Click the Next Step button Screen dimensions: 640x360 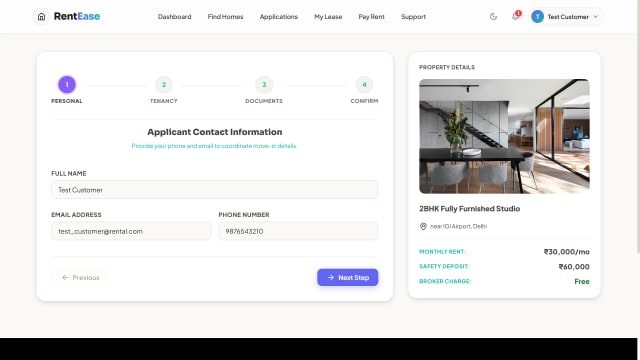pyautogui.click(x=348, y=278)
